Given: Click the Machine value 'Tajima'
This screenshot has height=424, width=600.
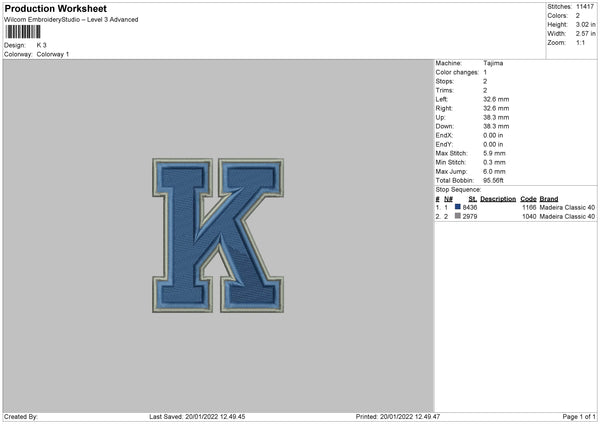Looking at the screenshot, I should pos(493,63).
